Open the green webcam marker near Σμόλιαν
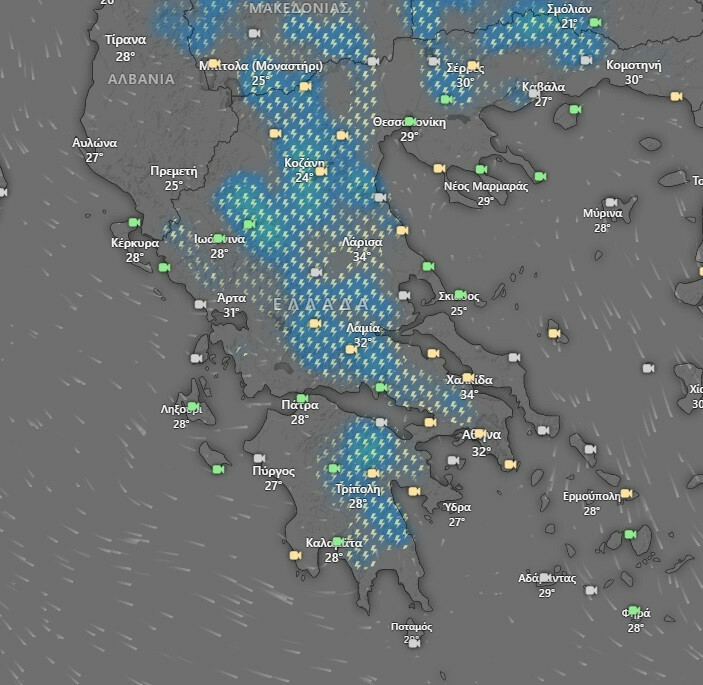The height and width of the screenshot is (685, 703). point(595,22)
